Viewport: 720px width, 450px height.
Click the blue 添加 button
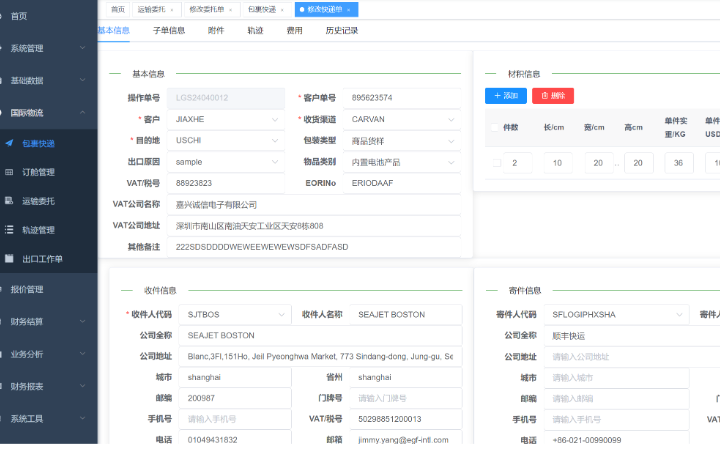tap(506, 96)
